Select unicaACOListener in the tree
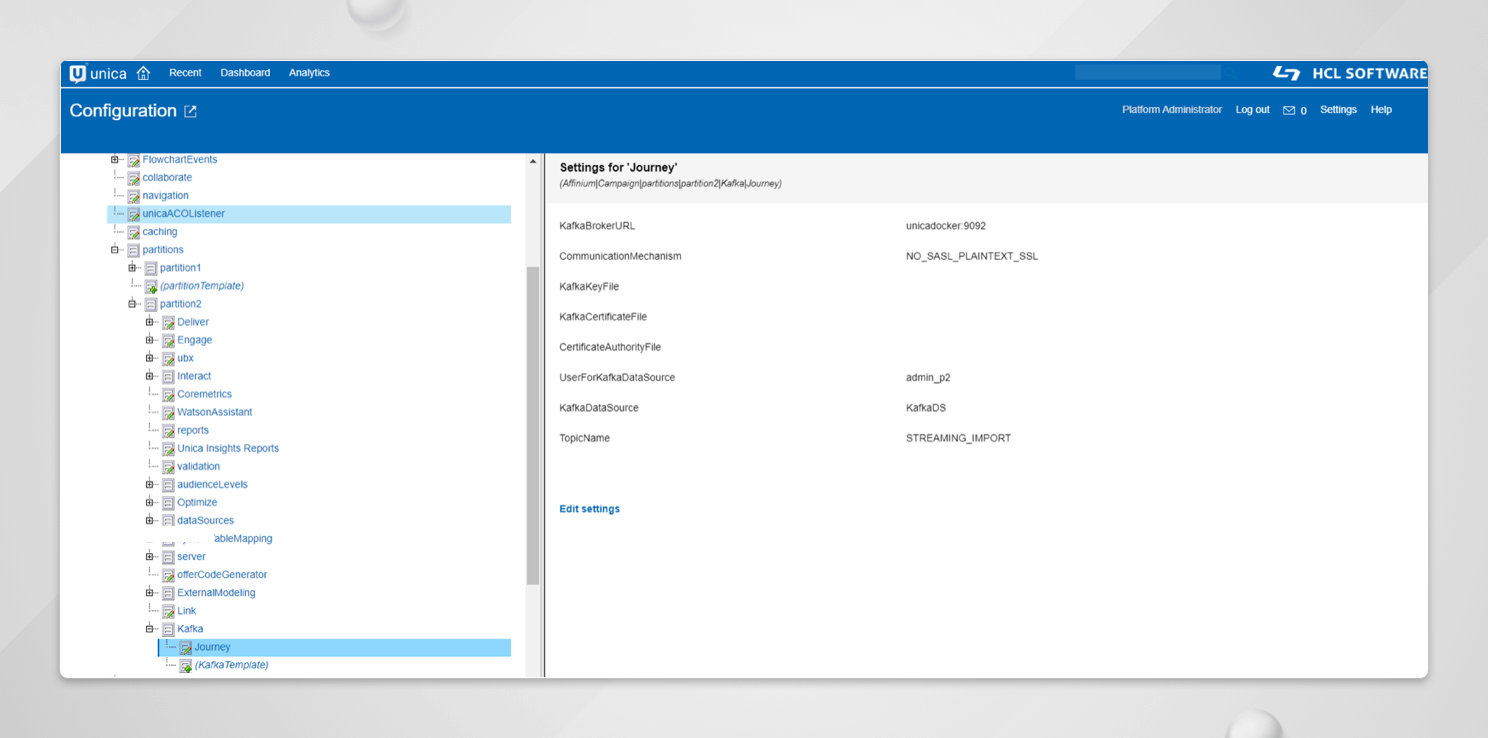Viewport: 1488px width, 738px height. (x=183, y=214)
